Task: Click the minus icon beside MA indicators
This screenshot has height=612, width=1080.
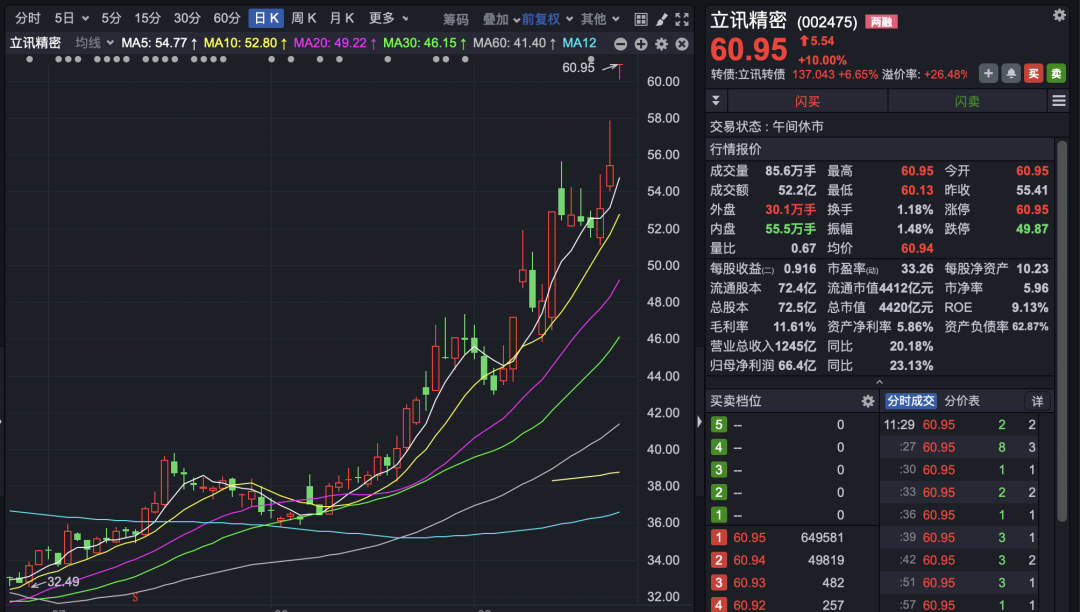Action: [x=620, y=43]
